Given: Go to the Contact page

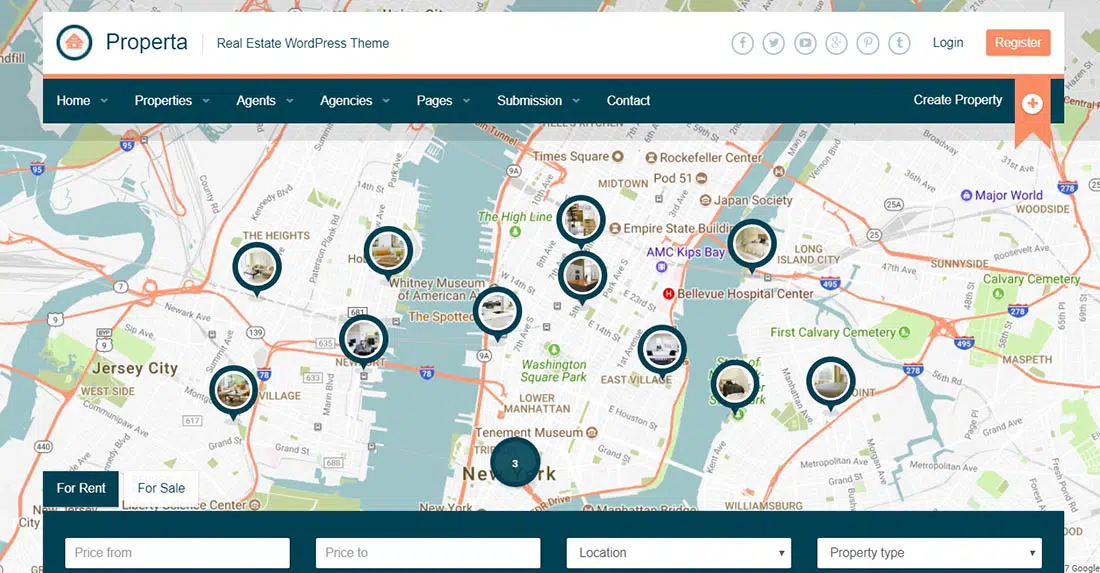Looking at the screenshot, I should click(628, 101).
